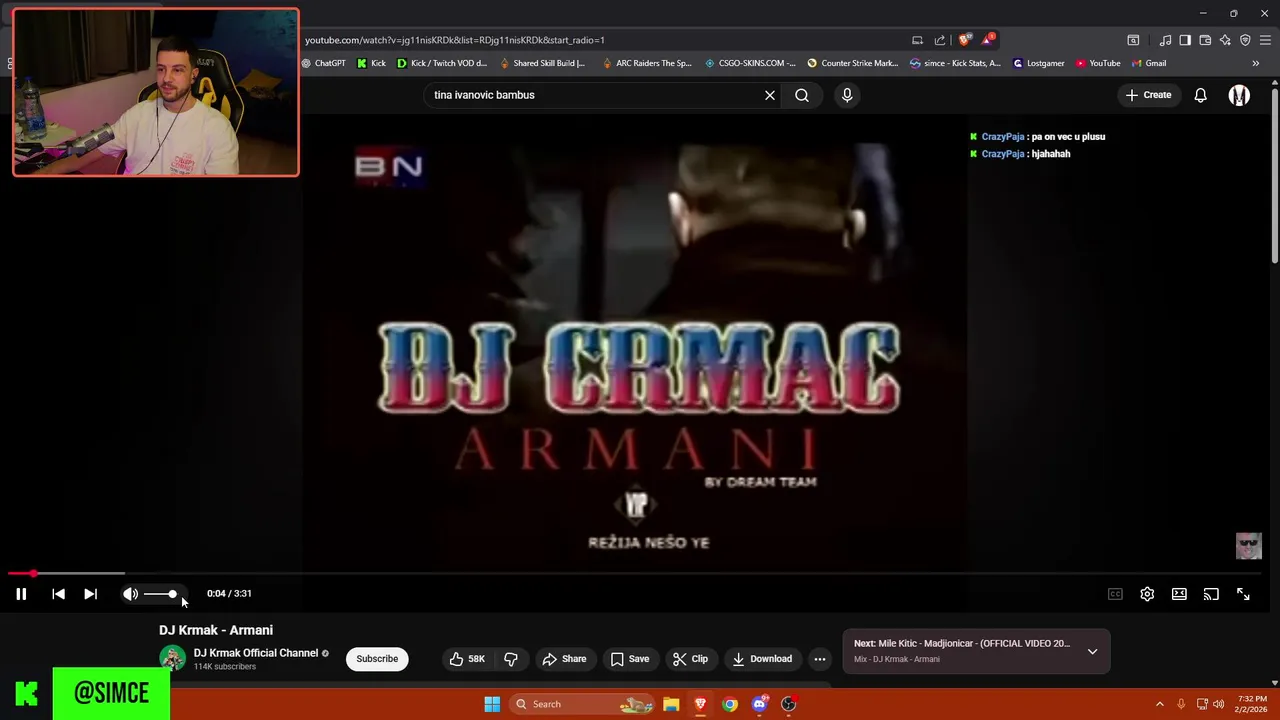Open the Gmail bookmark
The width and height of the screenshot is (1280, 720).
coord(1148,63)
